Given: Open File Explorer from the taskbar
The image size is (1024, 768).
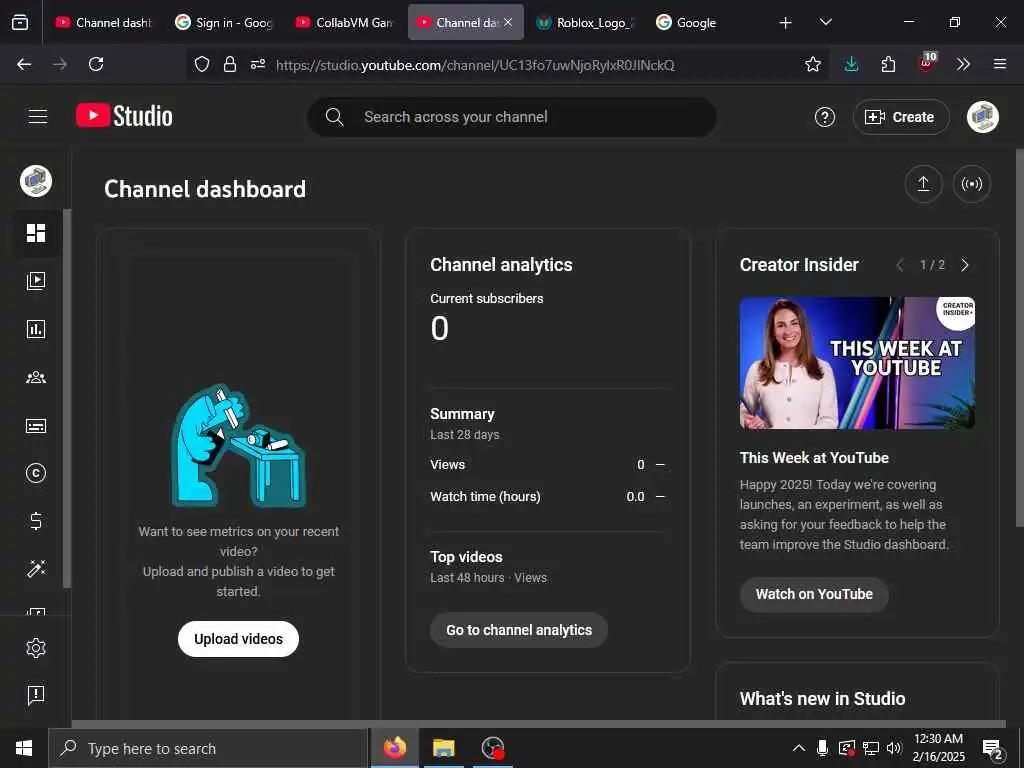Looking at the screenshot, I should click(x=443, y=748).
